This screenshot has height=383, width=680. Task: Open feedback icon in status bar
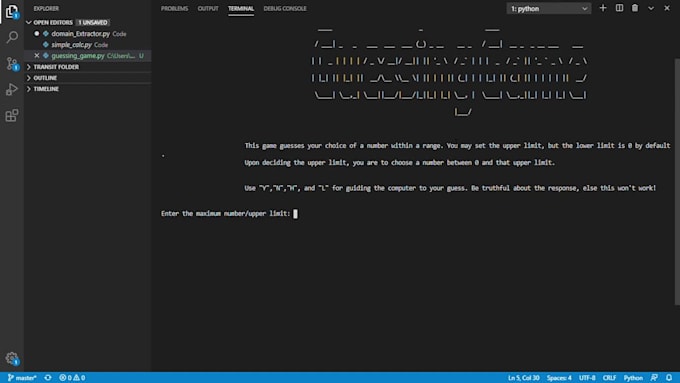point(654,378)
